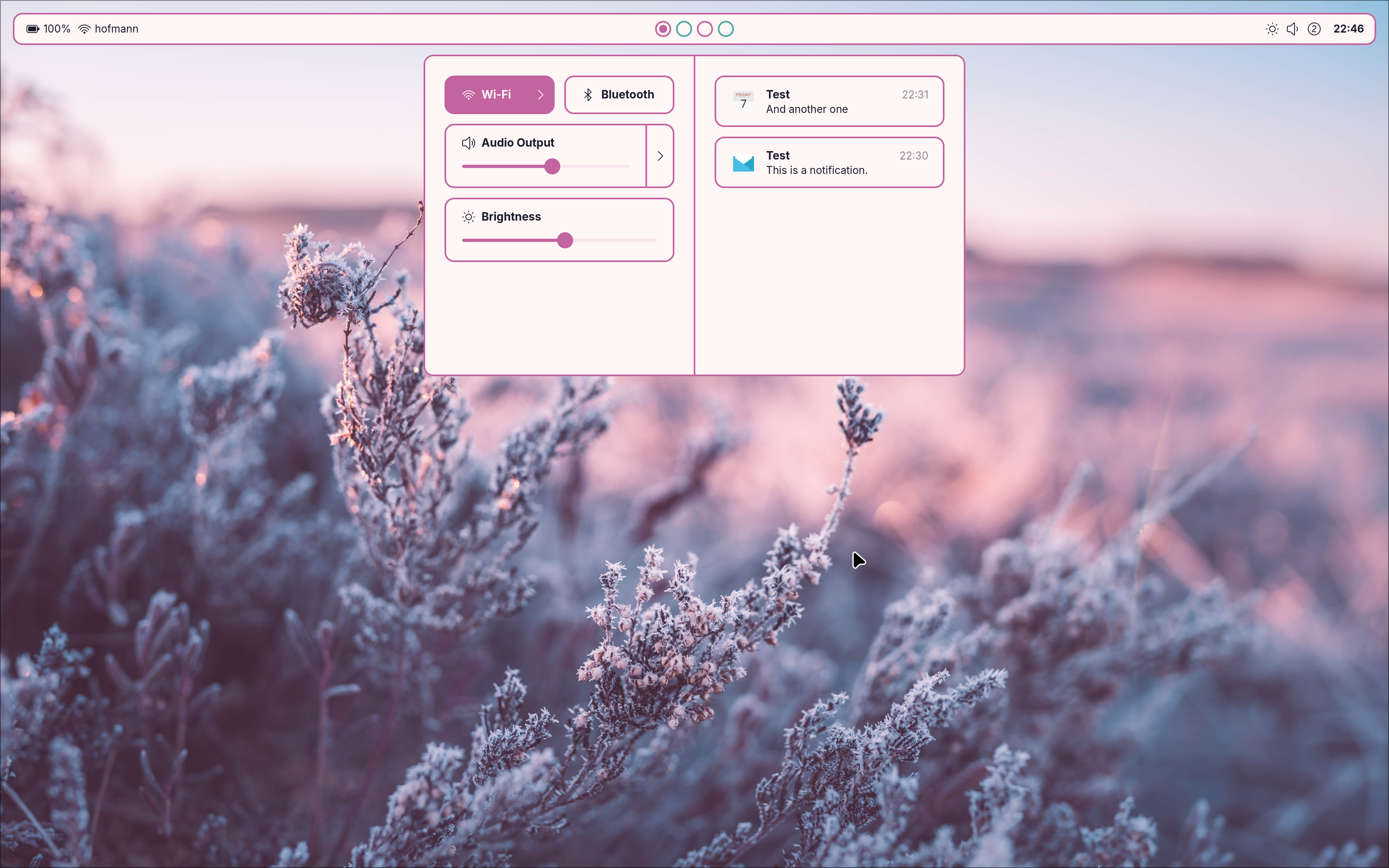Click the Brightness slider handle
The image size is (1389, 868).
(x=565, y=241)
